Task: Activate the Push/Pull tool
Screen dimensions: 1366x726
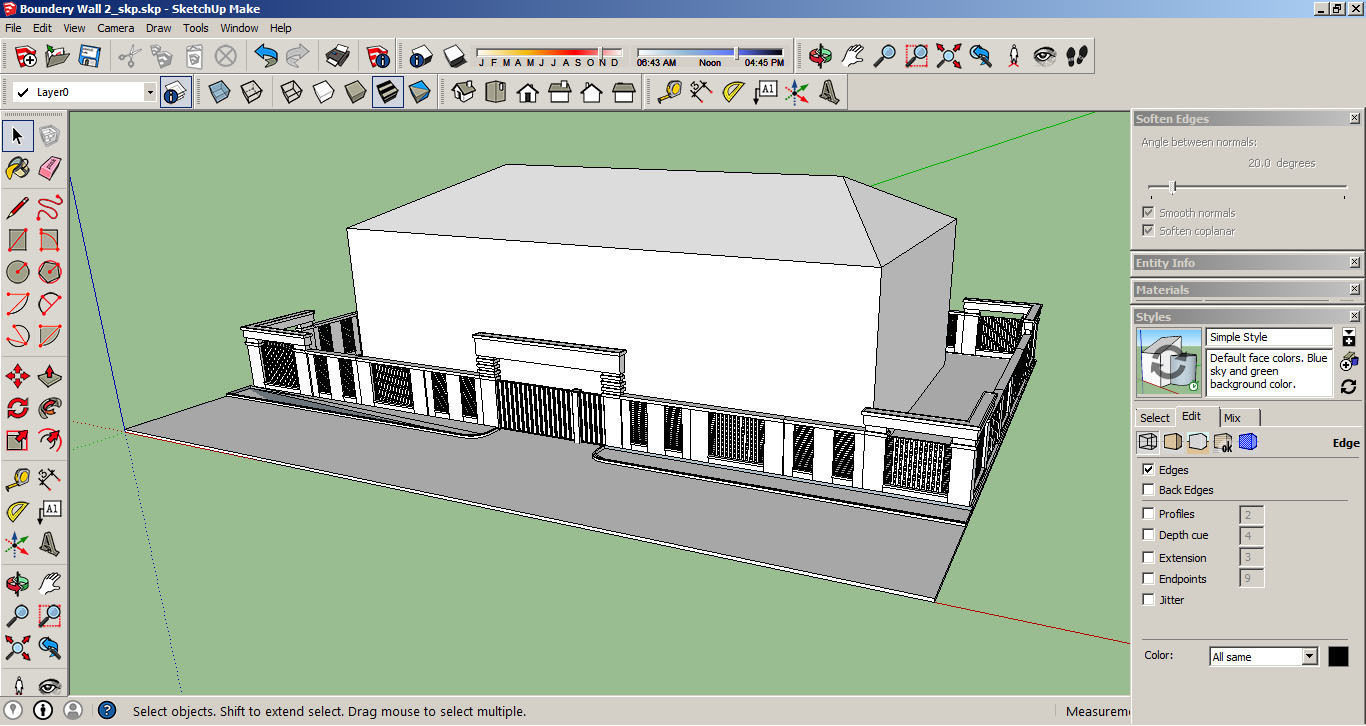Action: 49,376
